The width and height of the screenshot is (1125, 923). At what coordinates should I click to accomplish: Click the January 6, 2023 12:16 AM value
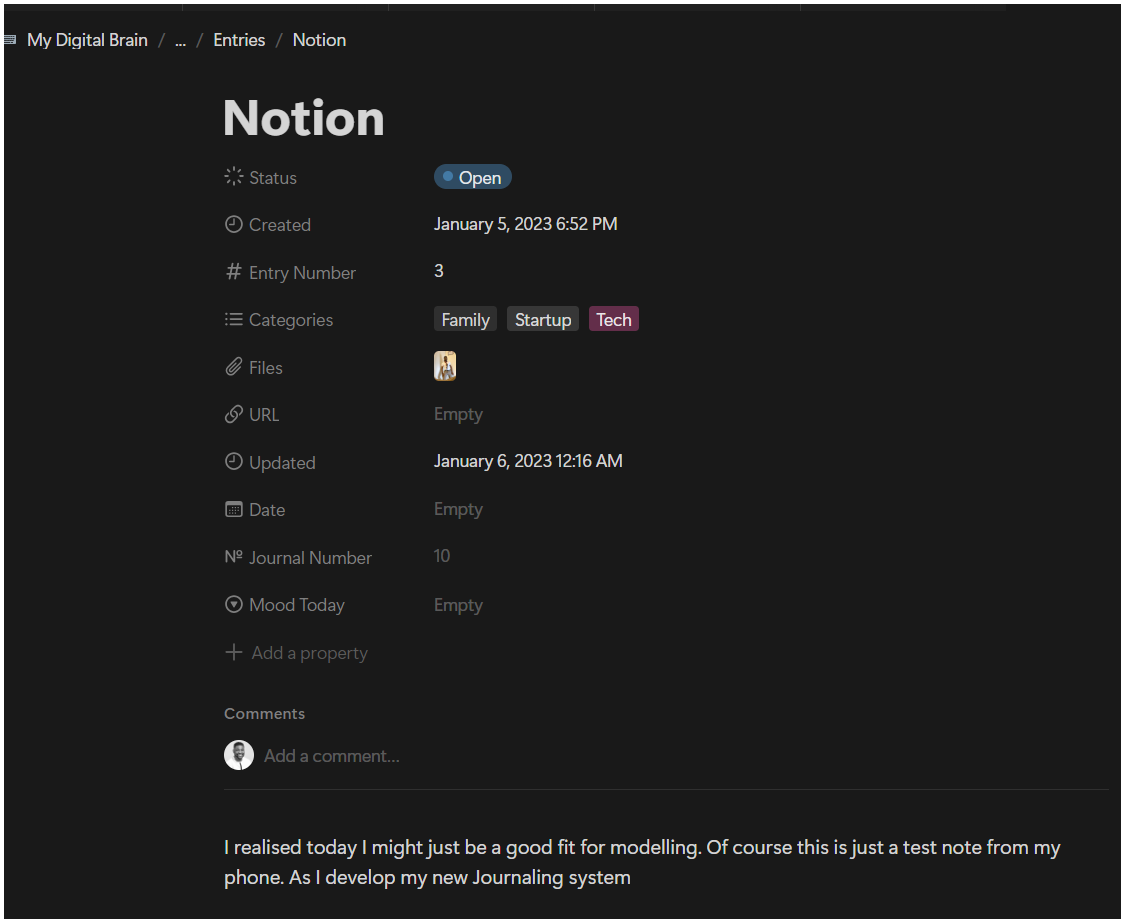(528, 461)
